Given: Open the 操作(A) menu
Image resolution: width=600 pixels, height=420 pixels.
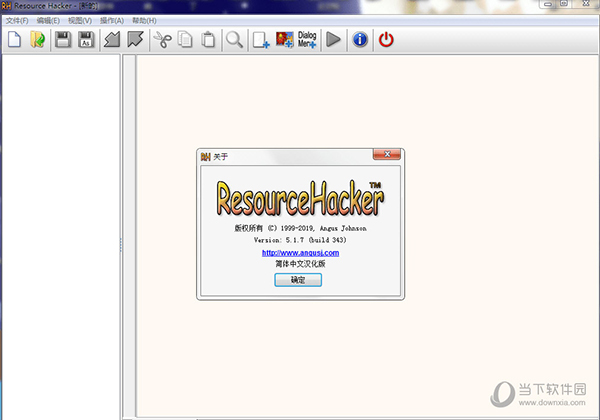Looking at the screenshot, I should coord(112,21).
